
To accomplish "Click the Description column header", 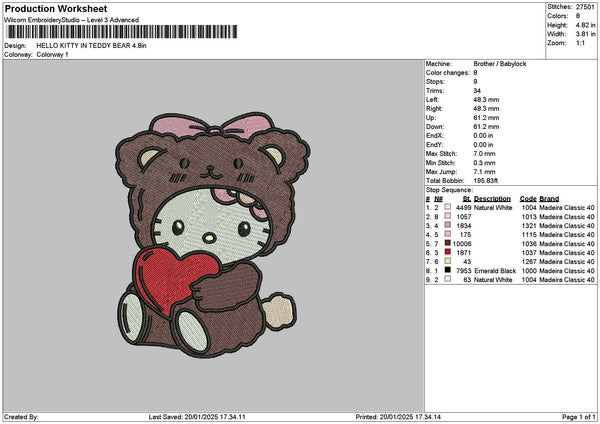I will (492, 199).
